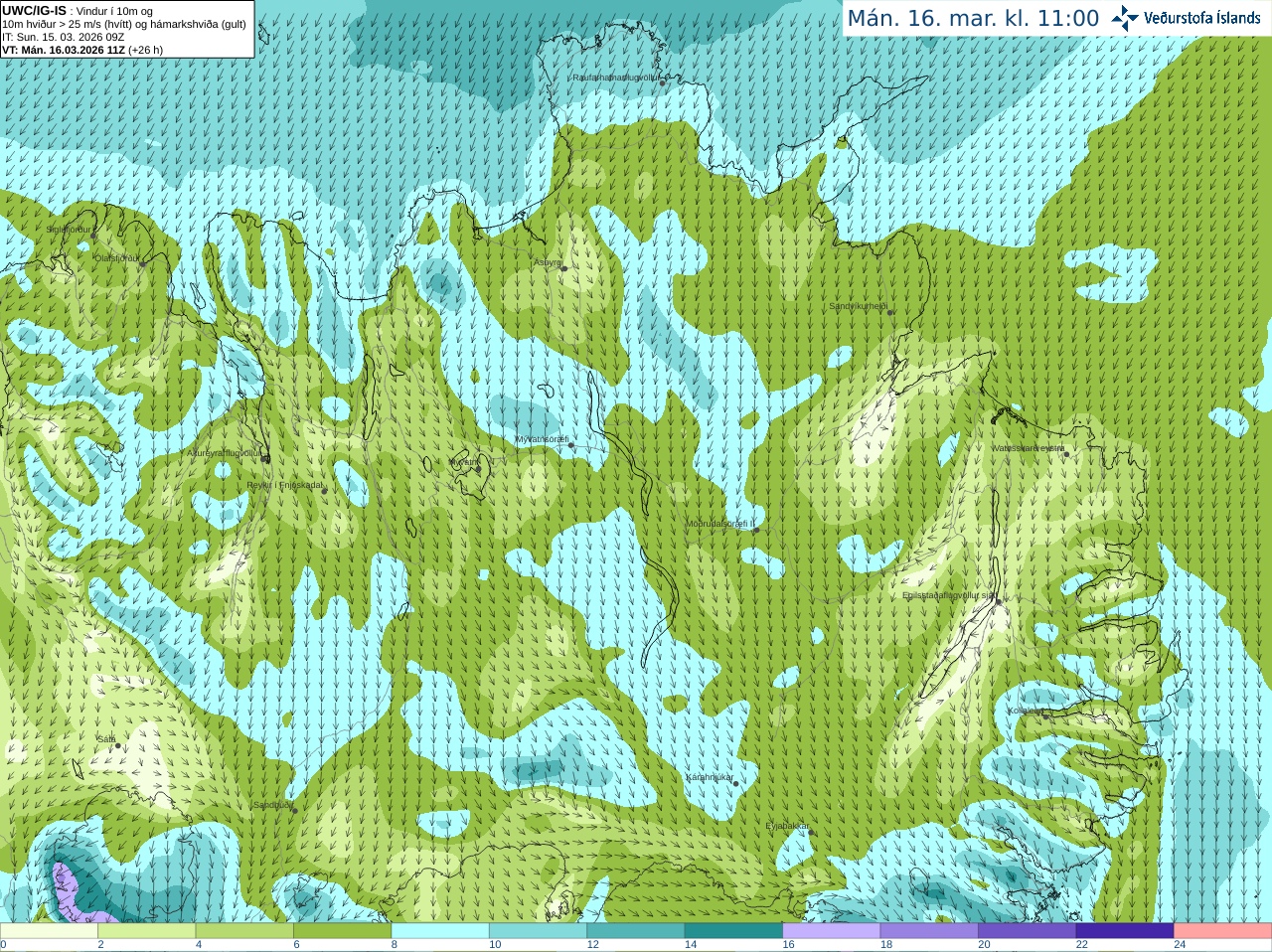Pick the 18–20 m/s purple legend swatch
This screenshot has height=952, width=1272.
[929, 931]
